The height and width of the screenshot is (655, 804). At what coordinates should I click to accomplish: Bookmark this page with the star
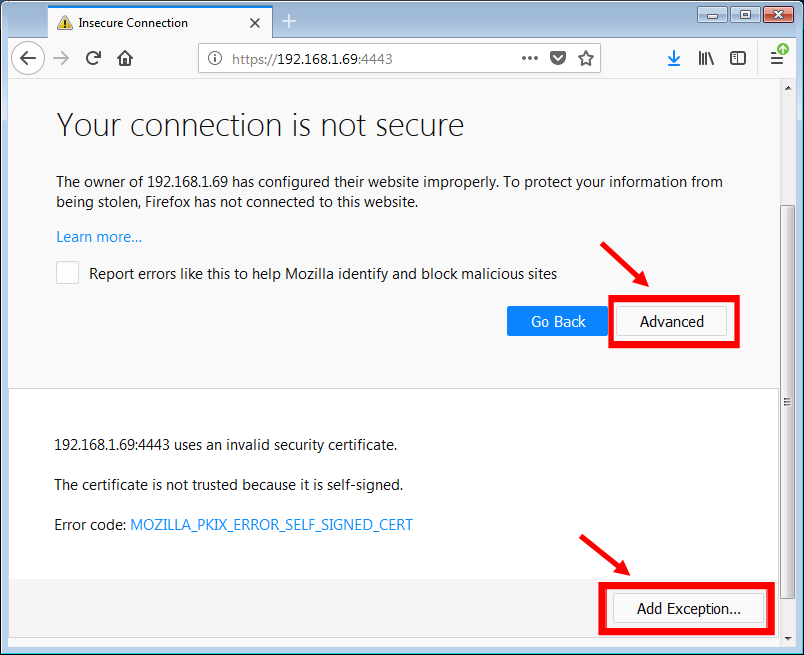click(x=586, y=58)
